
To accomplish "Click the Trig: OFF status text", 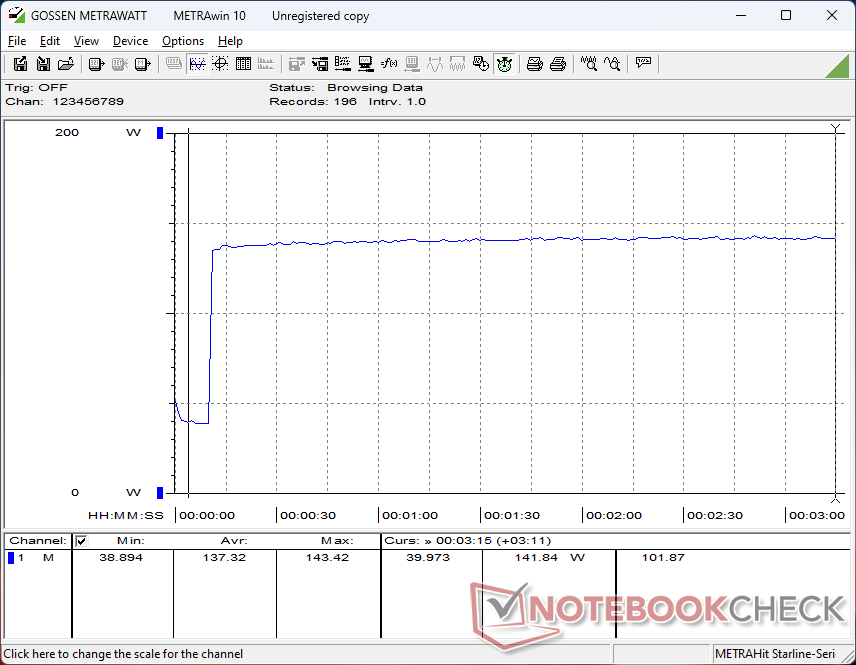I will [37, 87].
